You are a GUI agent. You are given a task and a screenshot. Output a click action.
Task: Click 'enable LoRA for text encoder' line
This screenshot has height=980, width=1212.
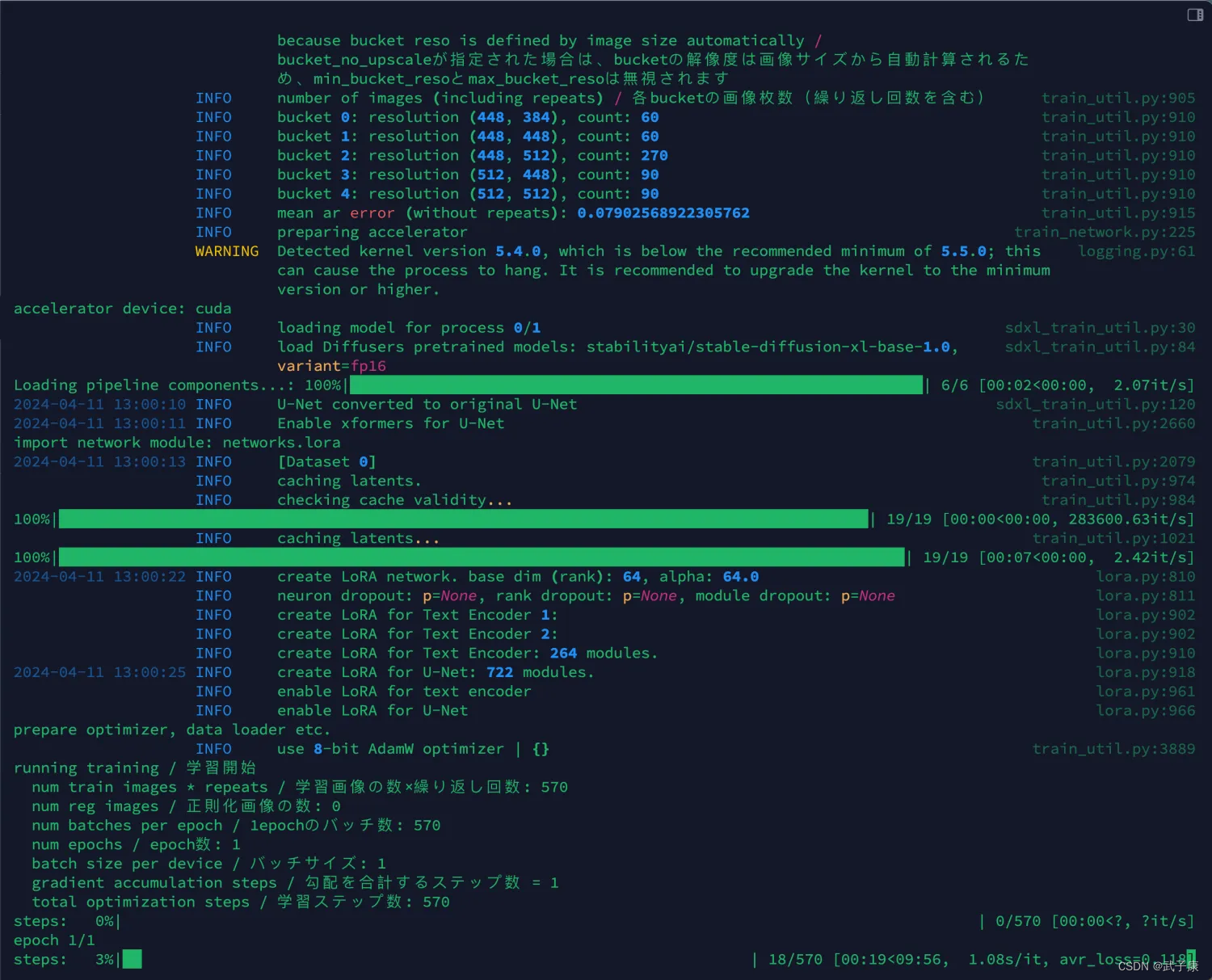tap(404, 692)
